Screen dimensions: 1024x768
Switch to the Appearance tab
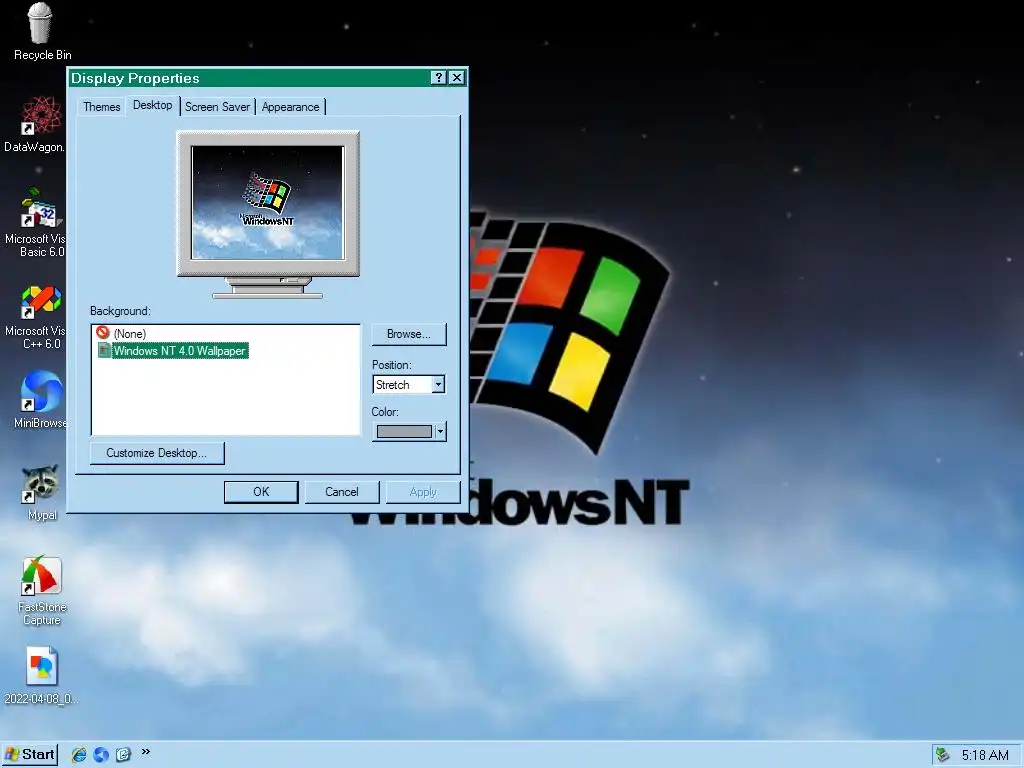pyautogui.click(x=291, y=106)
